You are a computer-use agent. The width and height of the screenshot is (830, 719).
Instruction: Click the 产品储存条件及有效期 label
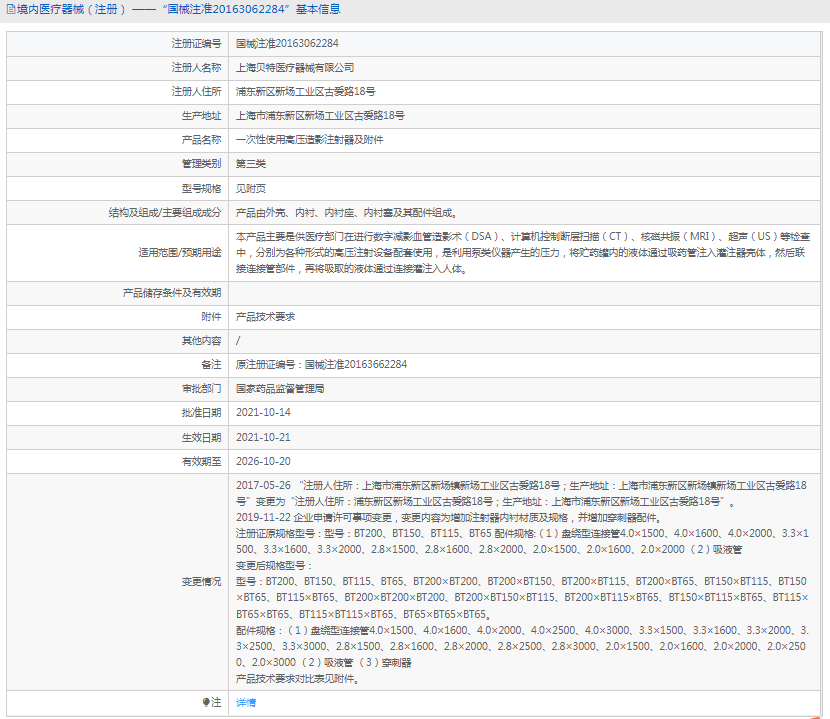click(x=172, y=293)
